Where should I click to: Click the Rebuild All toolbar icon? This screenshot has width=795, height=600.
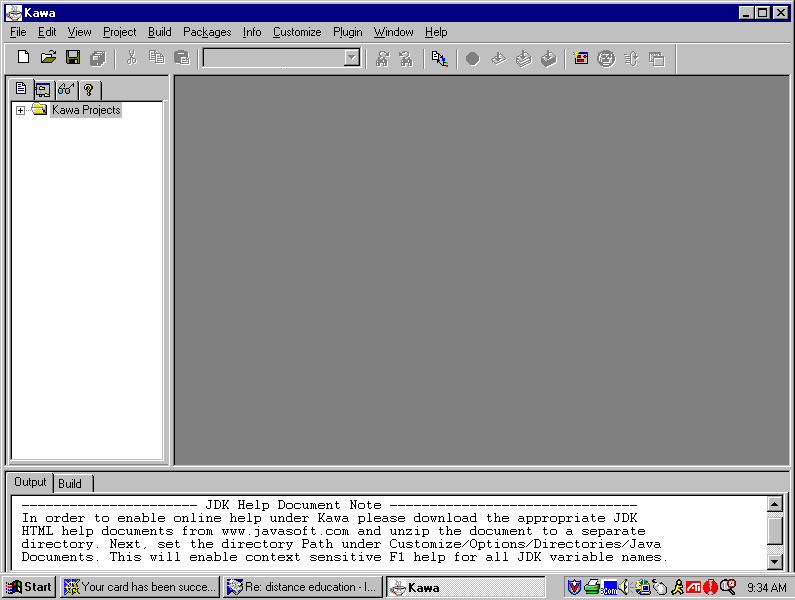(x=523, y=59)
